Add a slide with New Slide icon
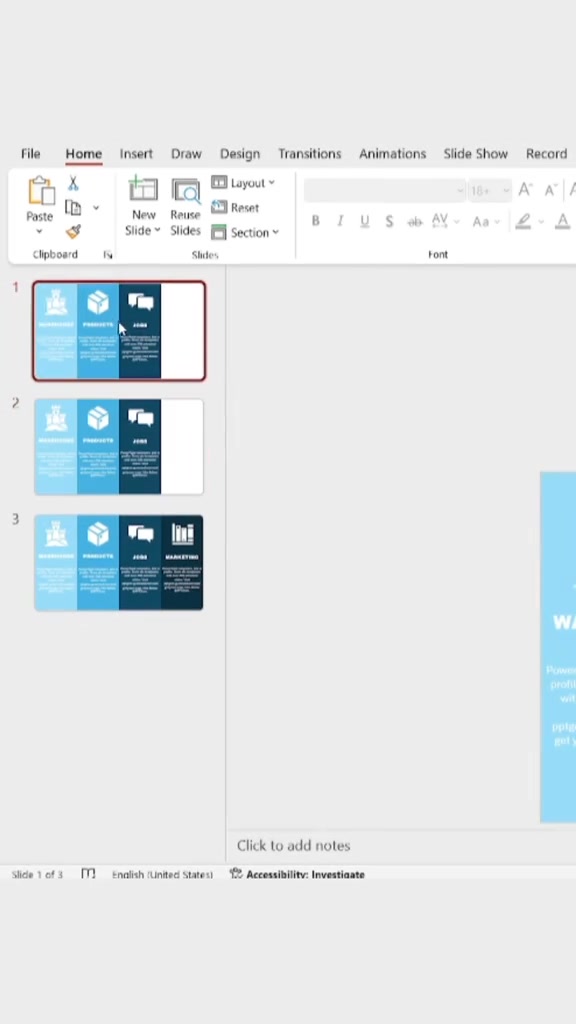This screenshot has width=576, height=1024. 144,189
